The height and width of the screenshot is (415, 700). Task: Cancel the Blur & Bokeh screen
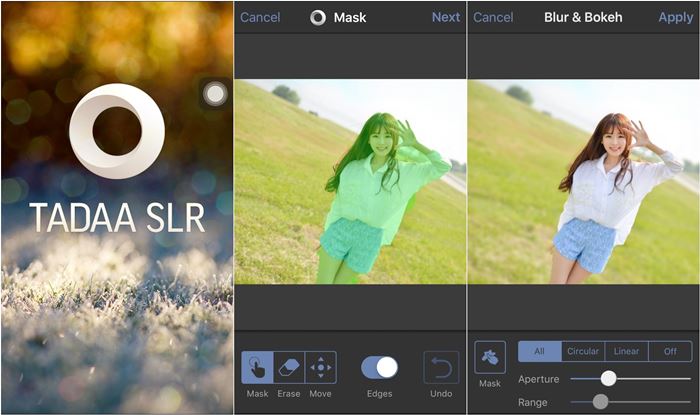coord(493,17)
